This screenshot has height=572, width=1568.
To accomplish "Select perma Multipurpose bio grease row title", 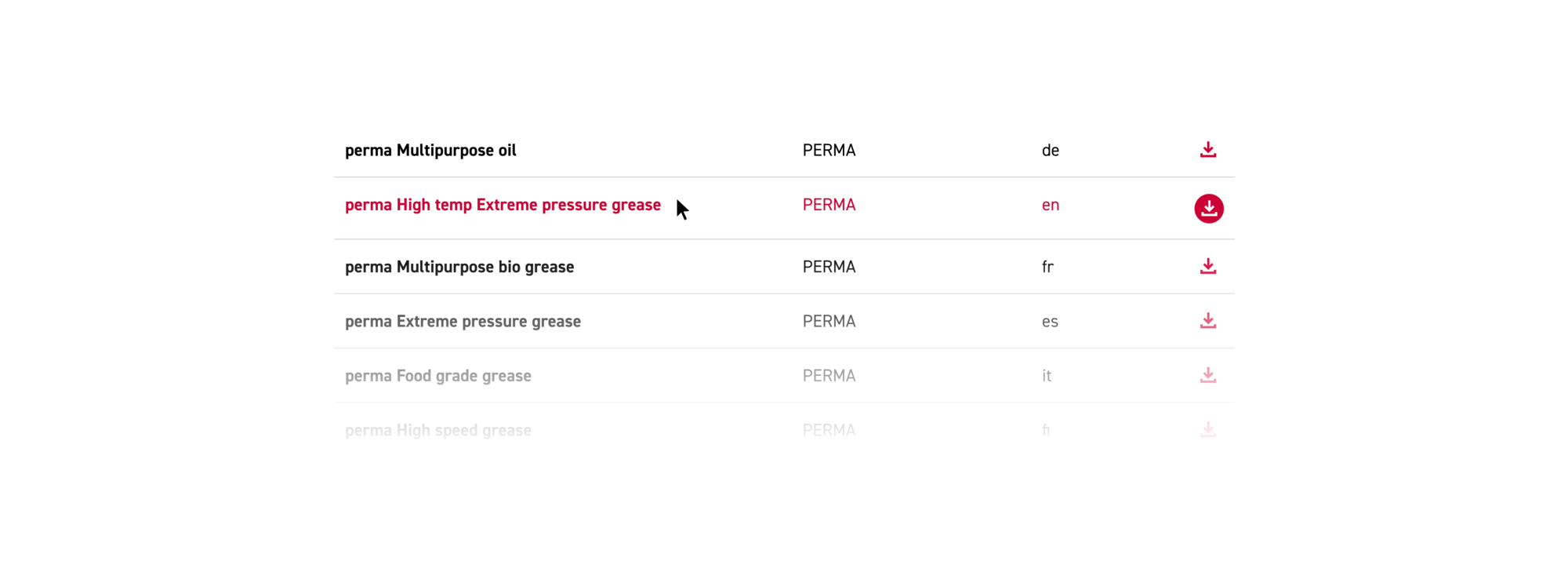I will [x=459, y=268].
